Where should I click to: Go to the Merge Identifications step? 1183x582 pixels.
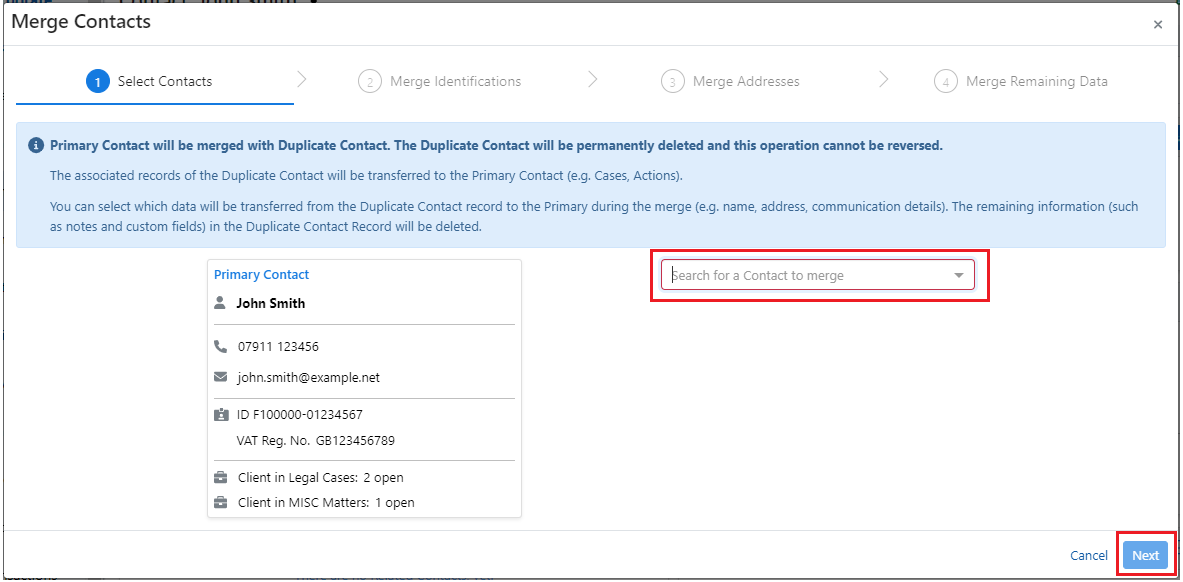(x=455, y=82)
